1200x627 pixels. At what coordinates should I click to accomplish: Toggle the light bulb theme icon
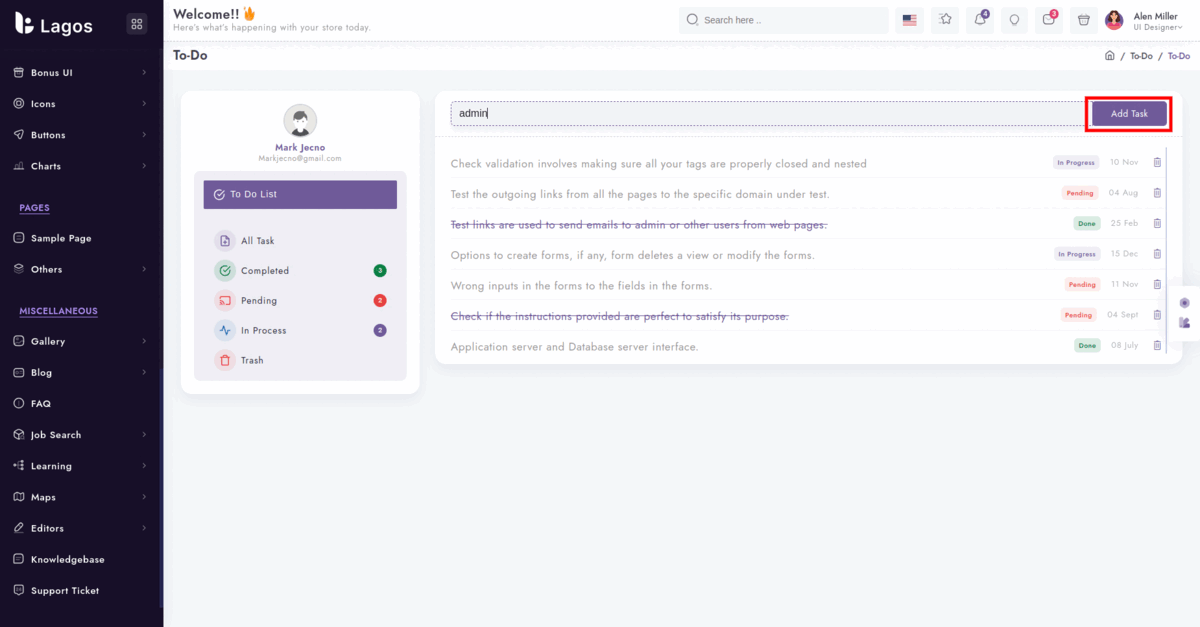tap(1014, 20)
